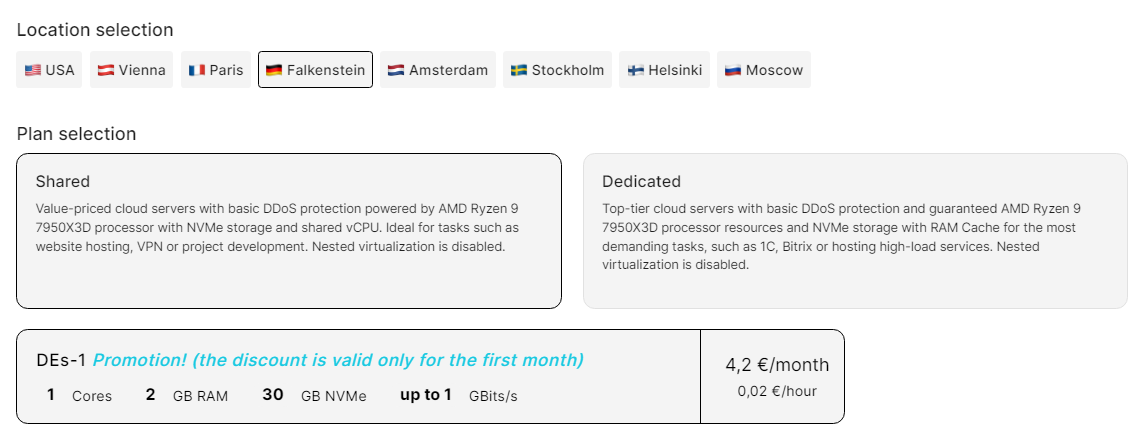
Task: Click the up to 1 GBits/s spec
Action: pos(458,395)
